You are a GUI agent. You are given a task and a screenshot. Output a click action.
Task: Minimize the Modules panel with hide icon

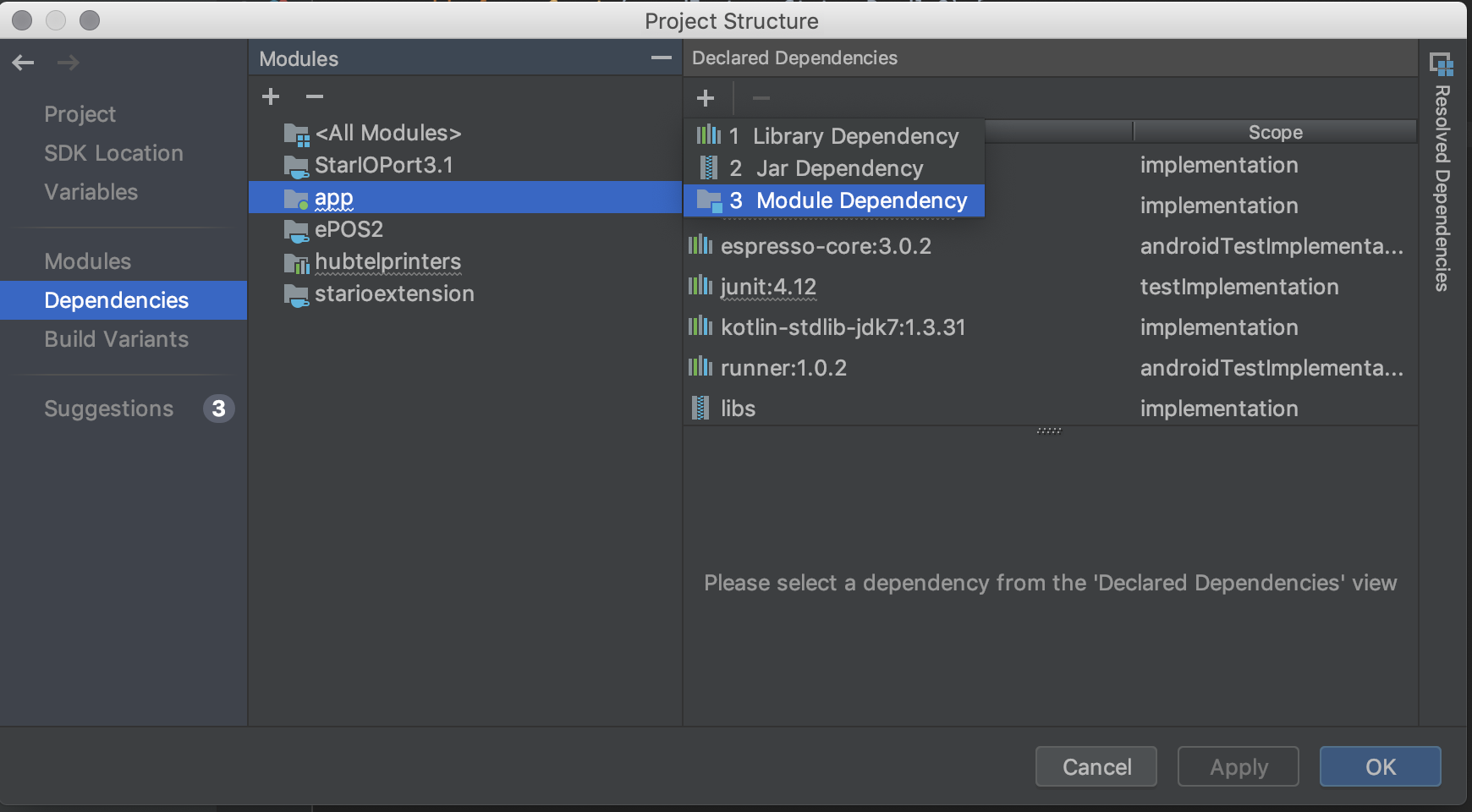pos(661,58)
